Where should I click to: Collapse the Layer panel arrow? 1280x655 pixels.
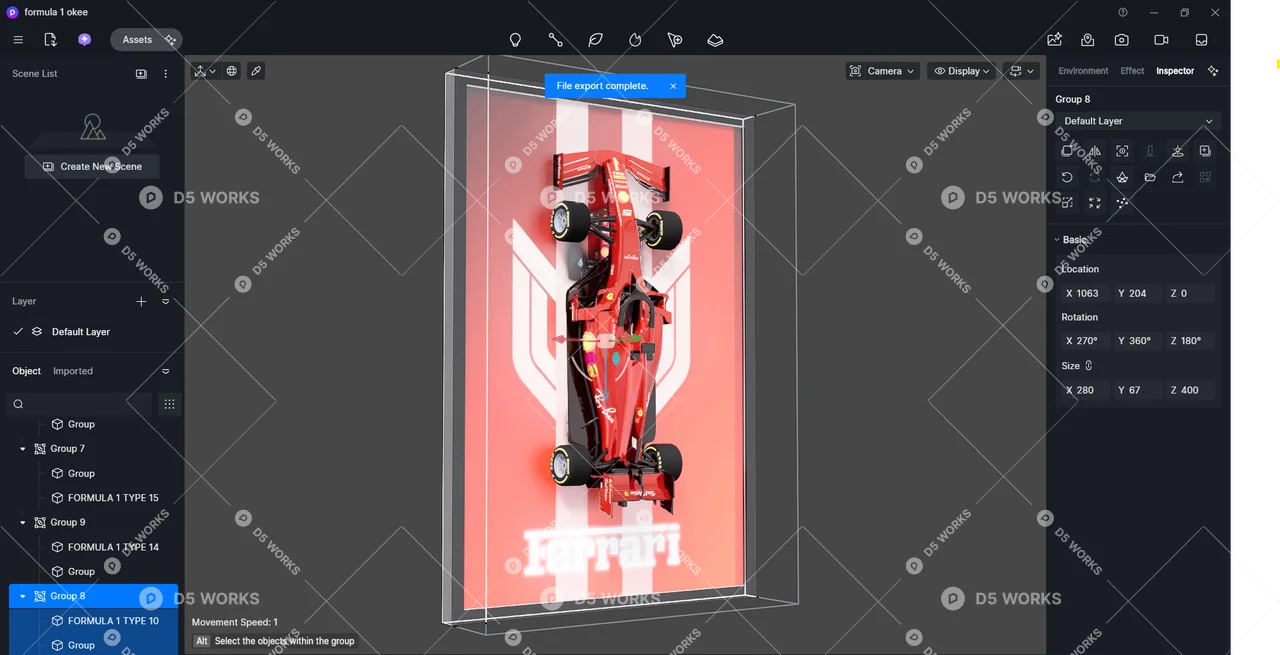[165, 301]
